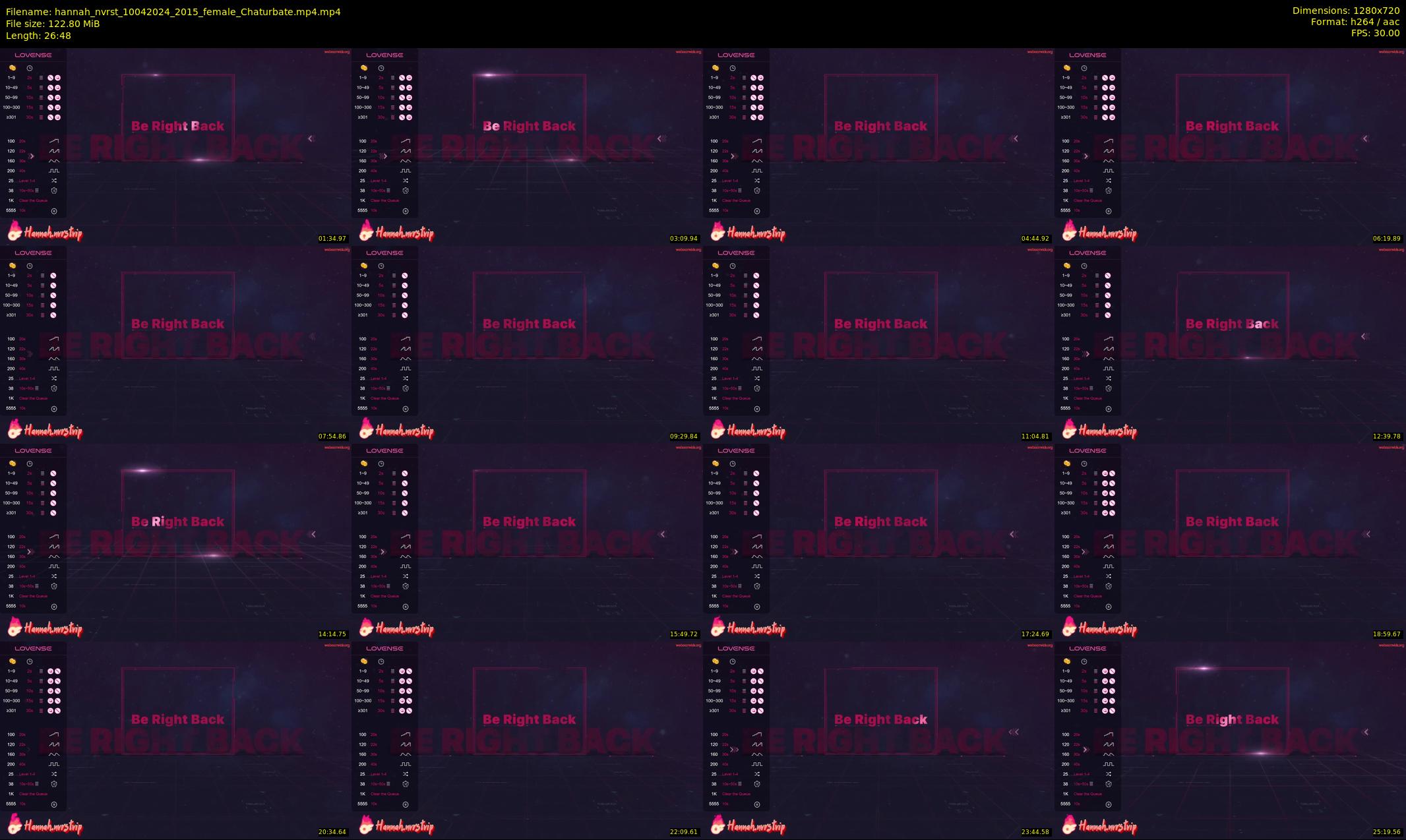Image resolution: width=1406 pixels, height=840 pixels.
Task: Click the pulse-ramp pattern icon in the 14:14.75 frame
Action: coord(54,547)
